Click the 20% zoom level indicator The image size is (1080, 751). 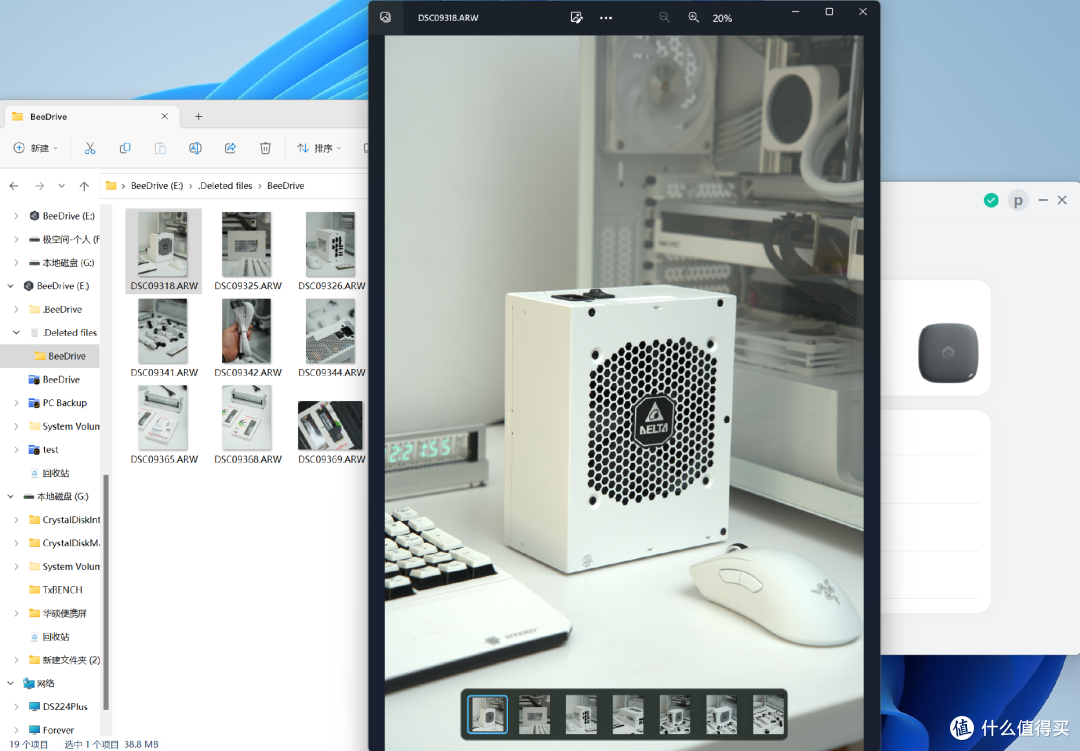(x=722, y=18)
